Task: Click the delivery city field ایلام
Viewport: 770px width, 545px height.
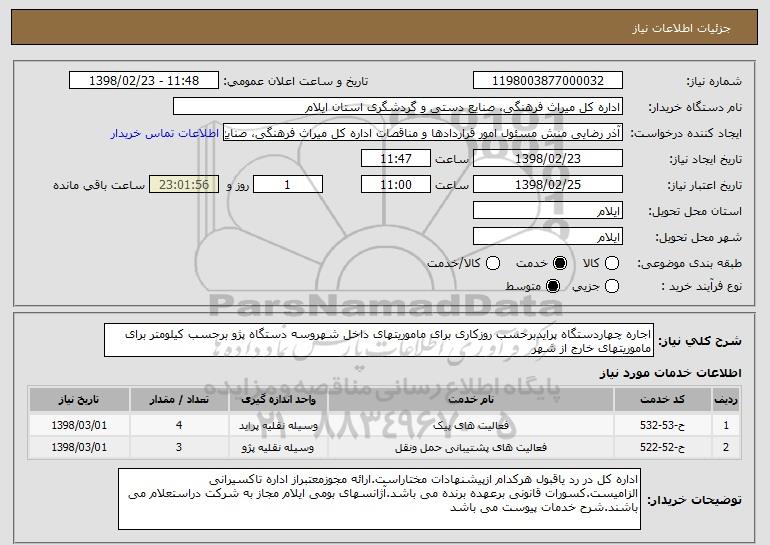Action: click(x=548, y=237)
